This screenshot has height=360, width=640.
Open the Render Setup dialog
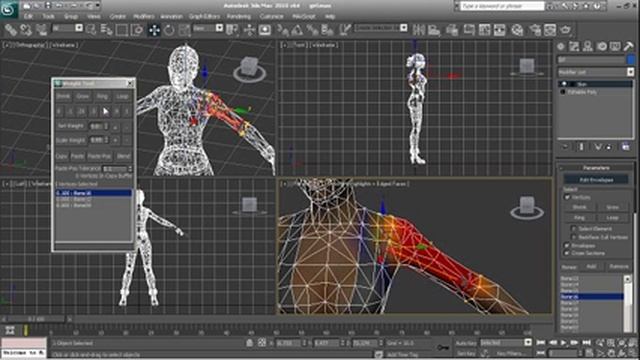535,29
